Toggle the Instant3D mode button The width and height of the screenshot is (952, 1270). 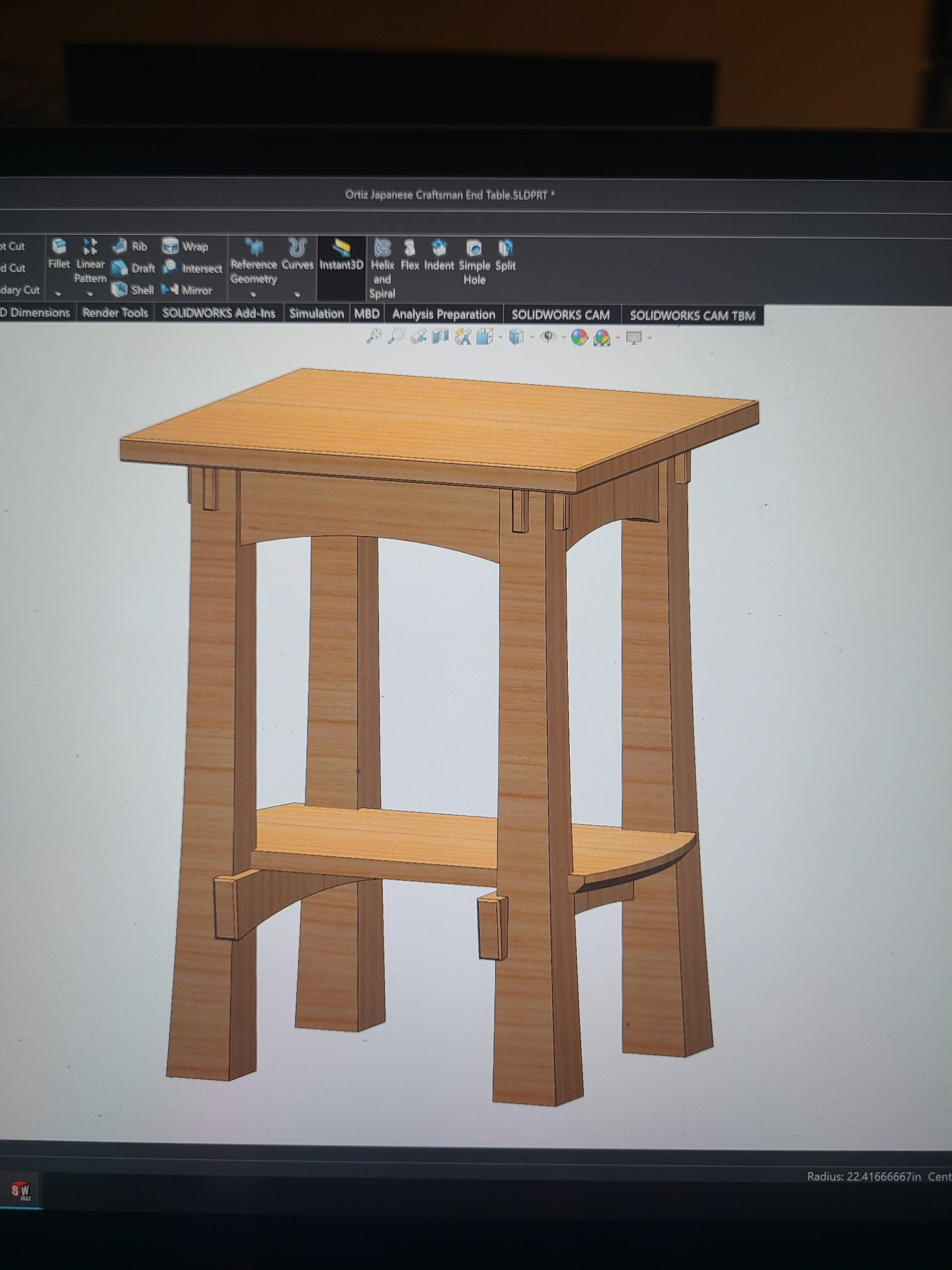(341, 255)
